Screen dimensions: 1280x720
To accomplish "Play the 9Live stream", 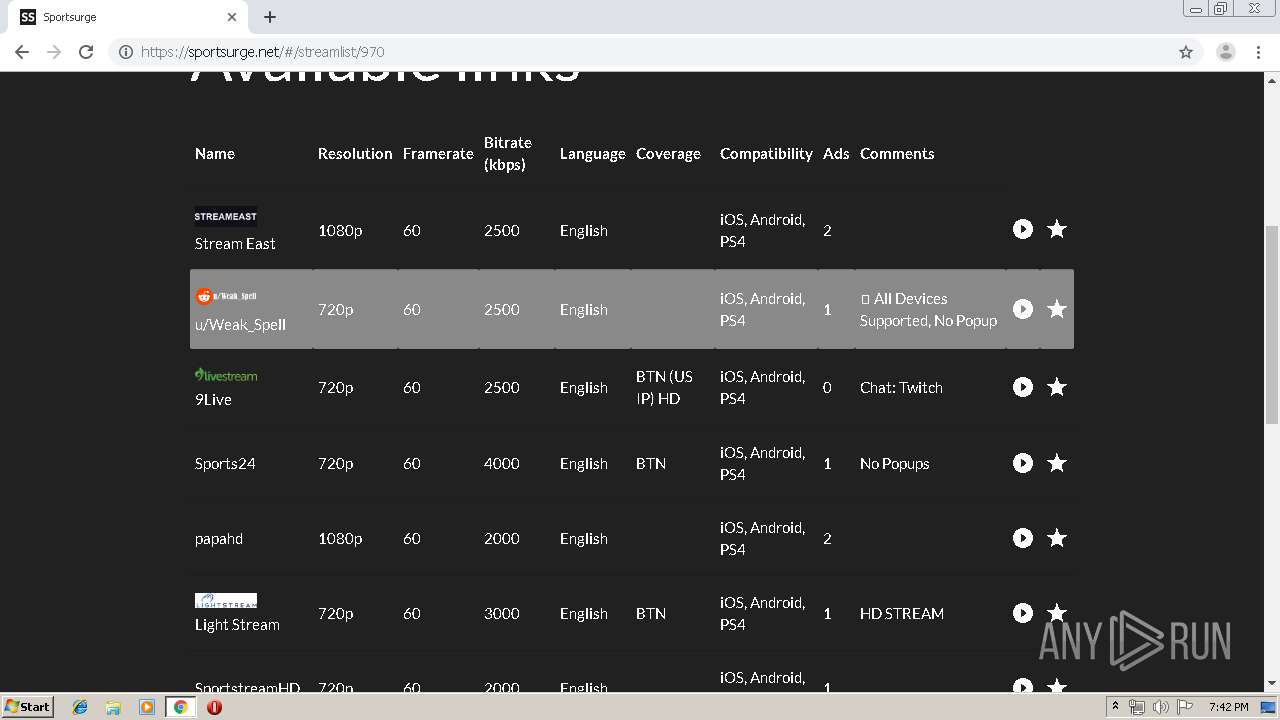I will [x=1022, y=387].
